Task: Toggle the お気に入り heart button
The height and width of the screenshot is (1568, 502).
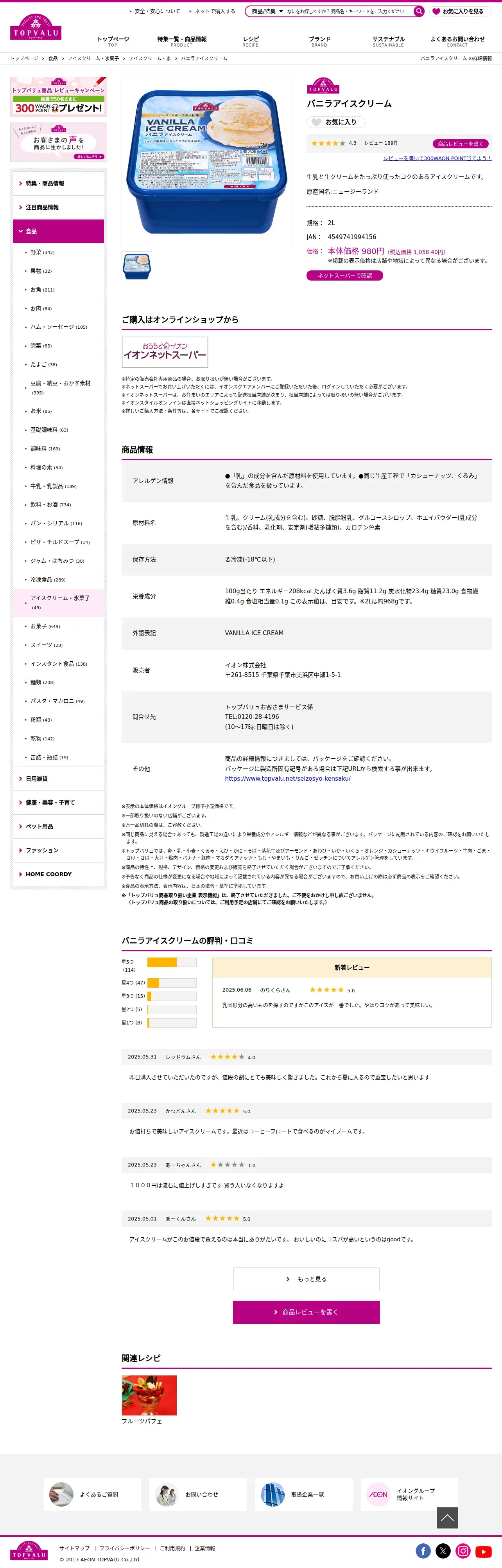Action: tap(336, 122)
